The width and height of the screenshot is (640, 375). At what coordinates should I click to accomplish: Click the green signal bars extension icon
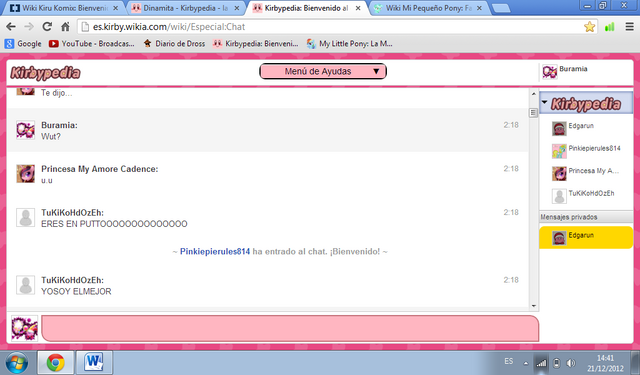click(609, 27)
